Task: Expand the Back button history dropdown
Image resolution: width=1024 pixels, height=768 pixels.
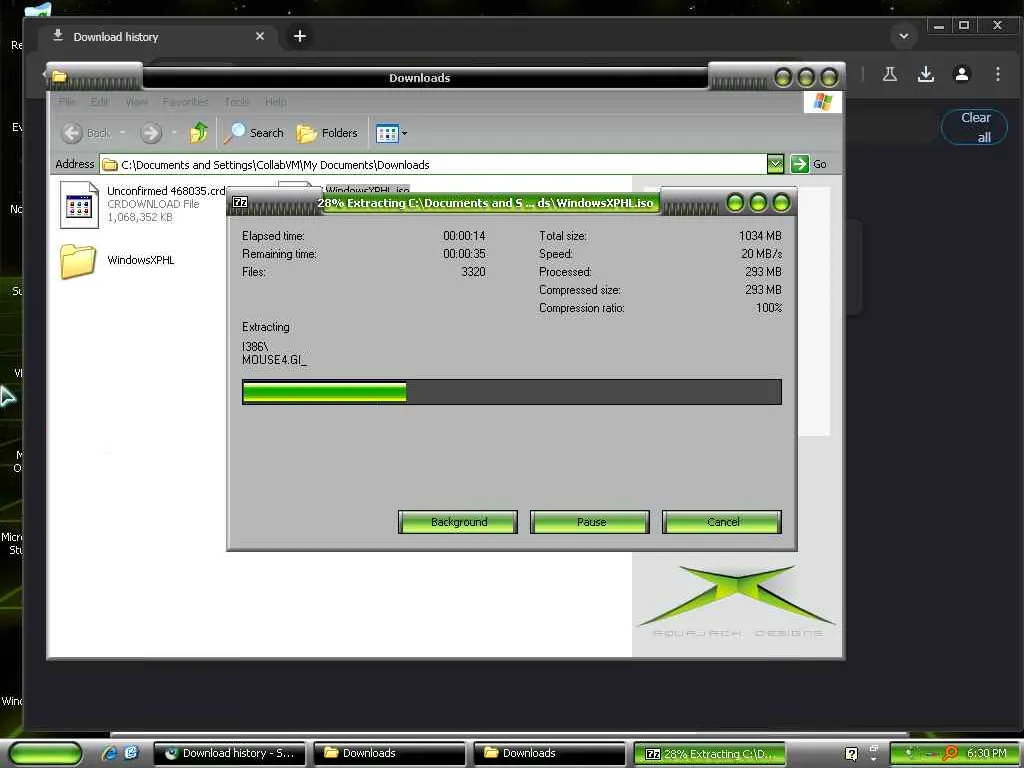Action: [x=122, y=133]
